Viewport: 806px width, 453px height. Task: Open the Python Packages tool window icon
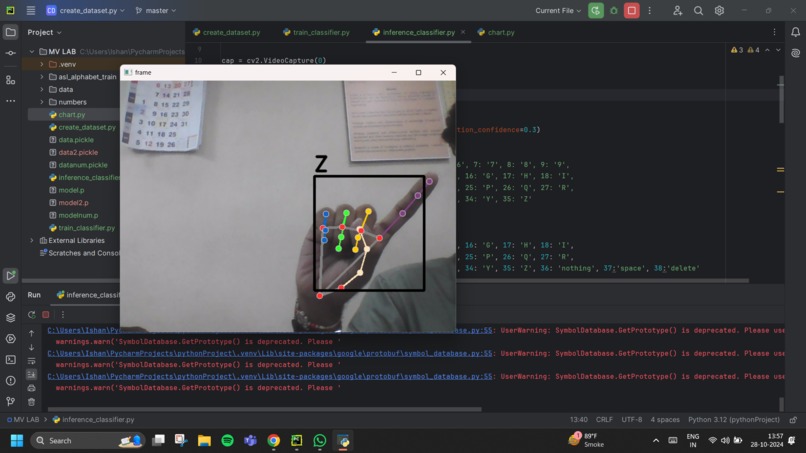pyautogui.click(x=10, y=297)
